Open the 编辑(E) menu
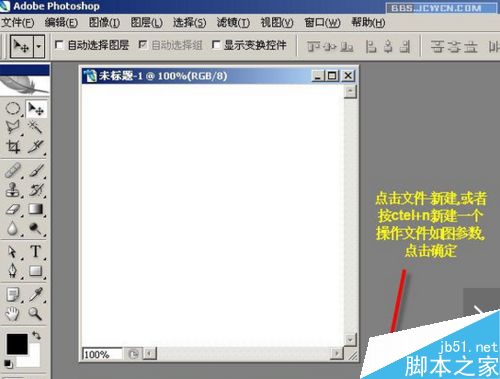500x379 pixels. pos(61,23)
